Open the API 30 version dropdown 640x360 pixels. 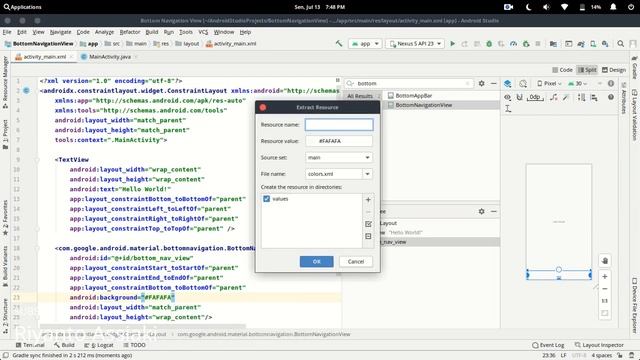pos(578,84)
